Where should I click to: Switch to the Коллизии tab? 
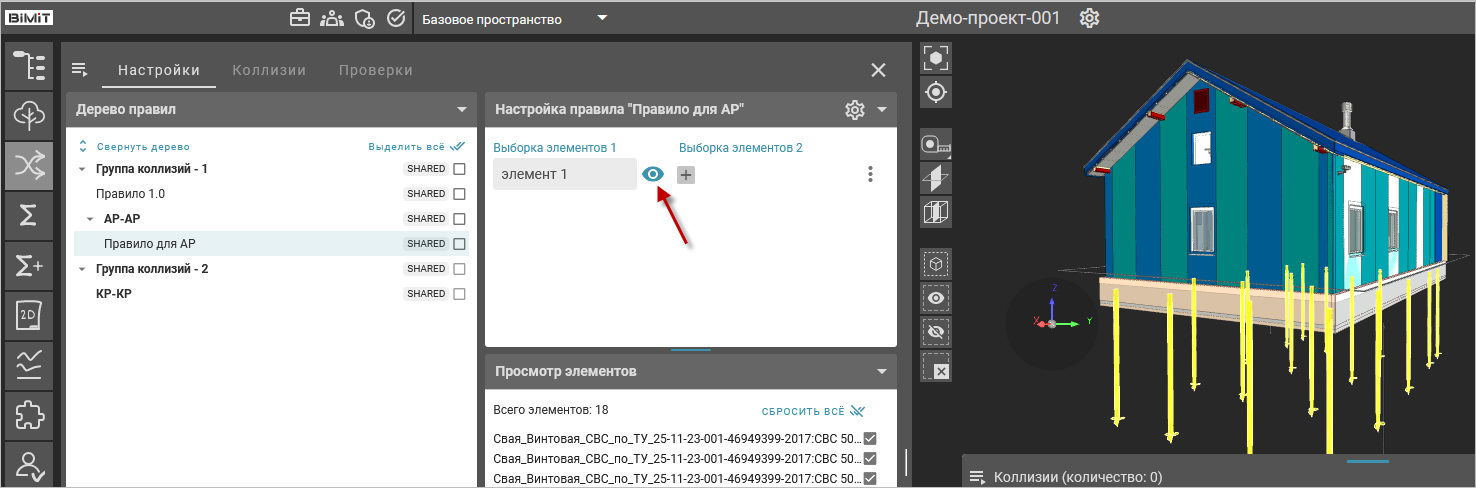(x=269, y=70)
